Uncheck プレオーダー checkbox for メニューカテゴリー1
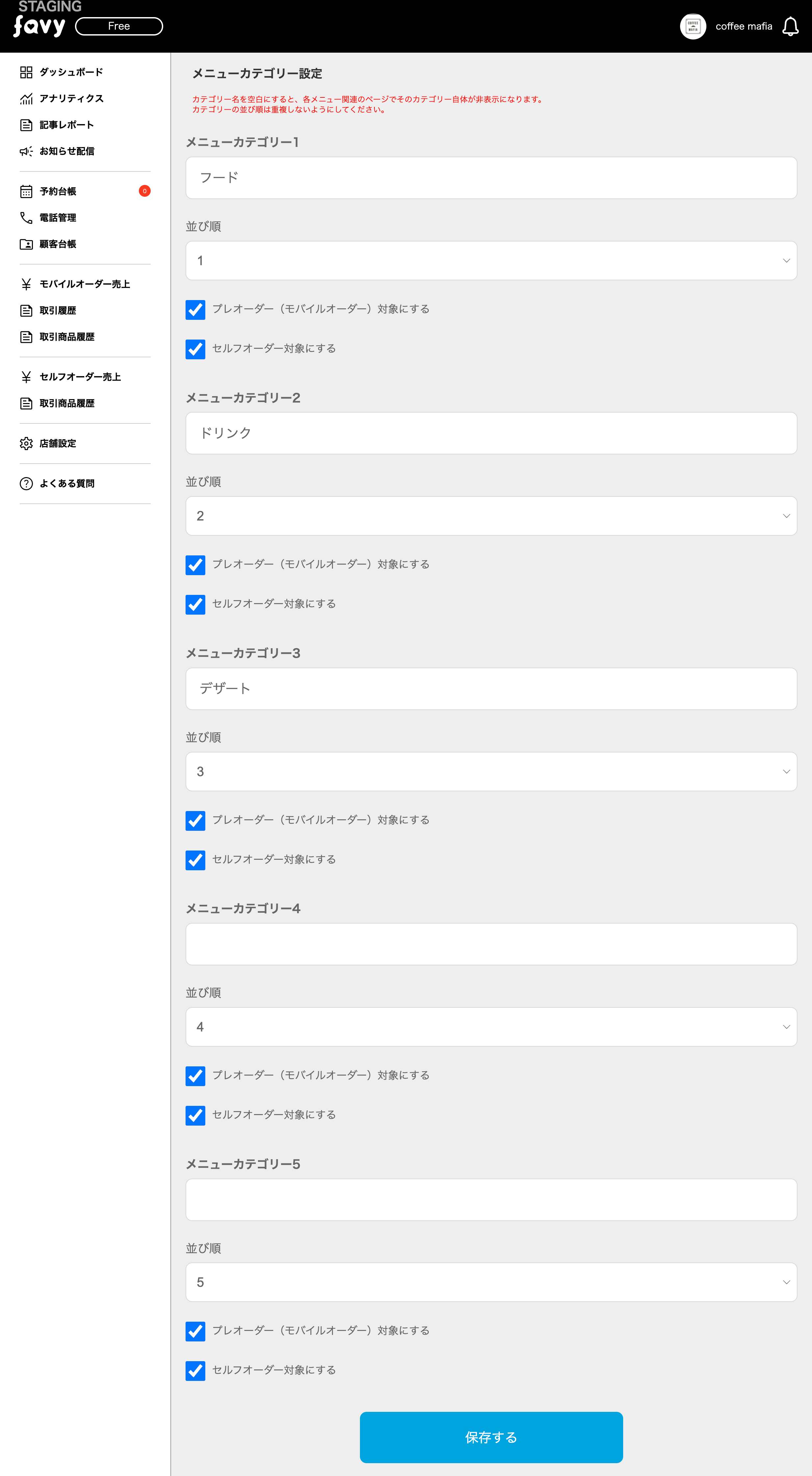Screen dimensions: 812x1476 tap(195, 310)
